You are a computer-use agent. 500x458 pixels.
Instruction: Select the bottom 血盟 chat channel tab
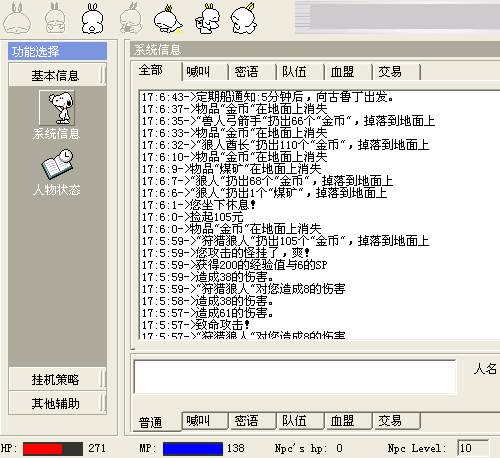tap(348, 421)
